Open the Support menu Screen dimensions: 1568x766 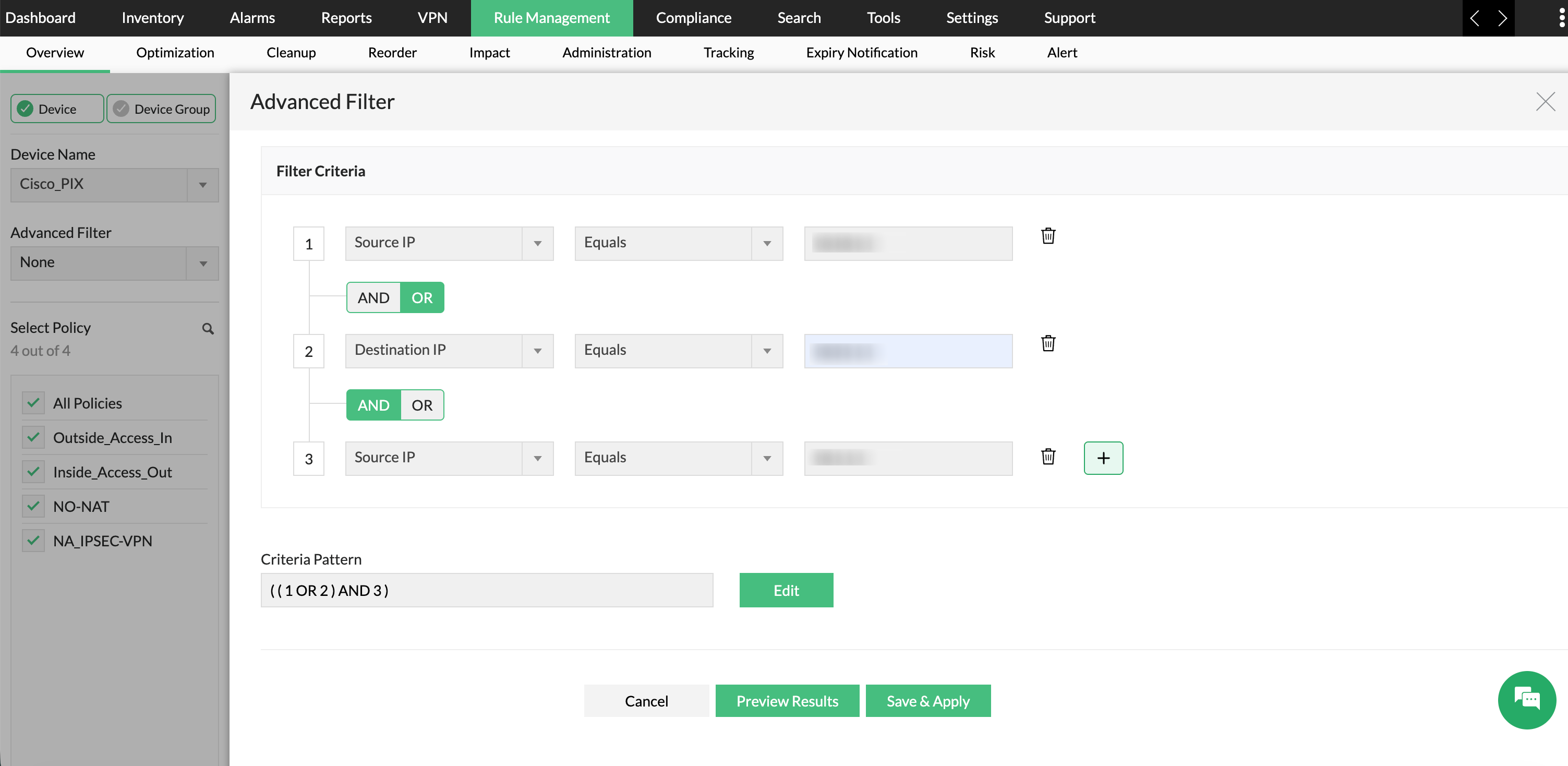coord(1069,18)
